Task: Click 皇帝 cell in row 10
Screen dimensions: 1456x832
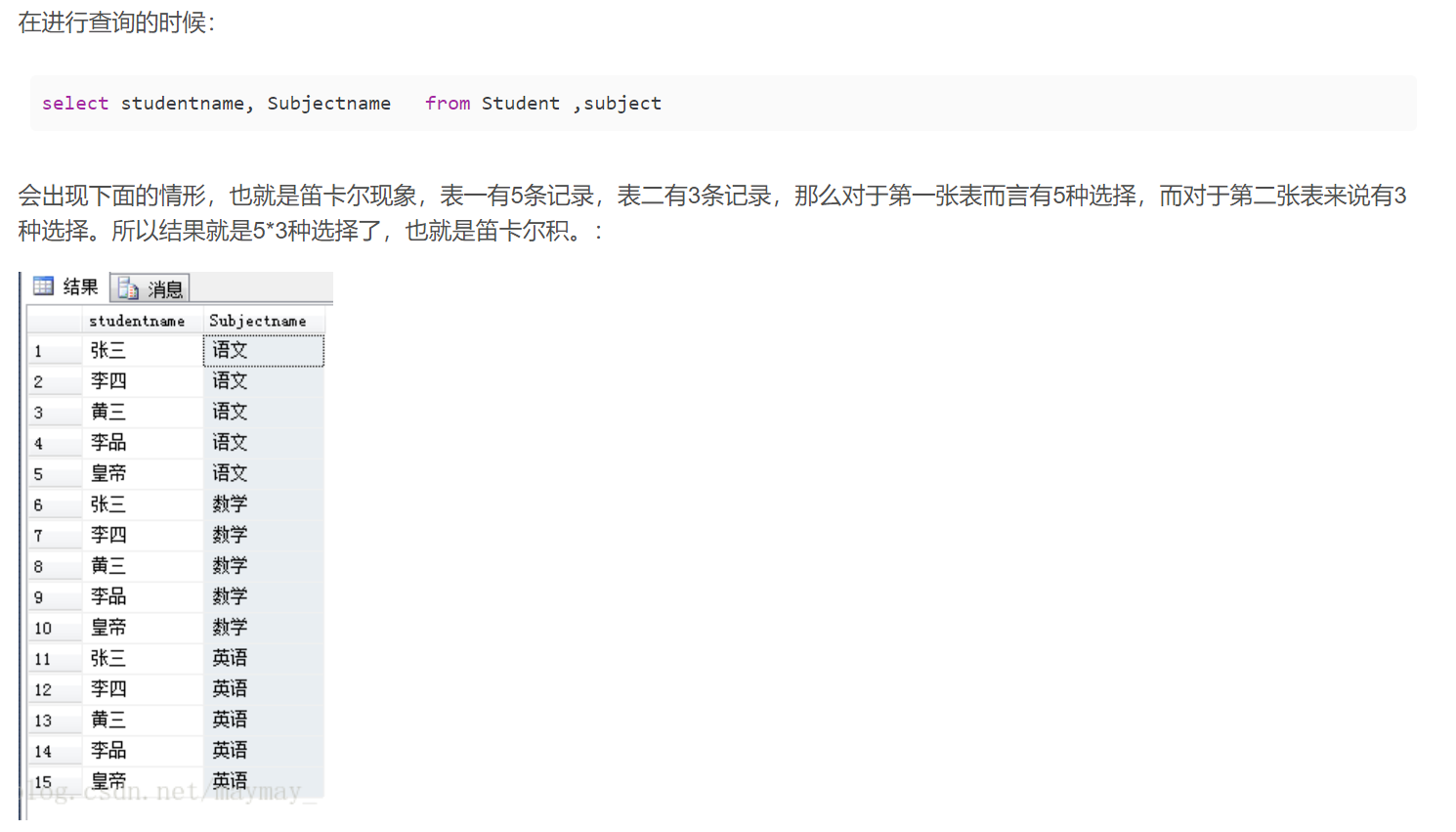Action: [x=142, y=628]
